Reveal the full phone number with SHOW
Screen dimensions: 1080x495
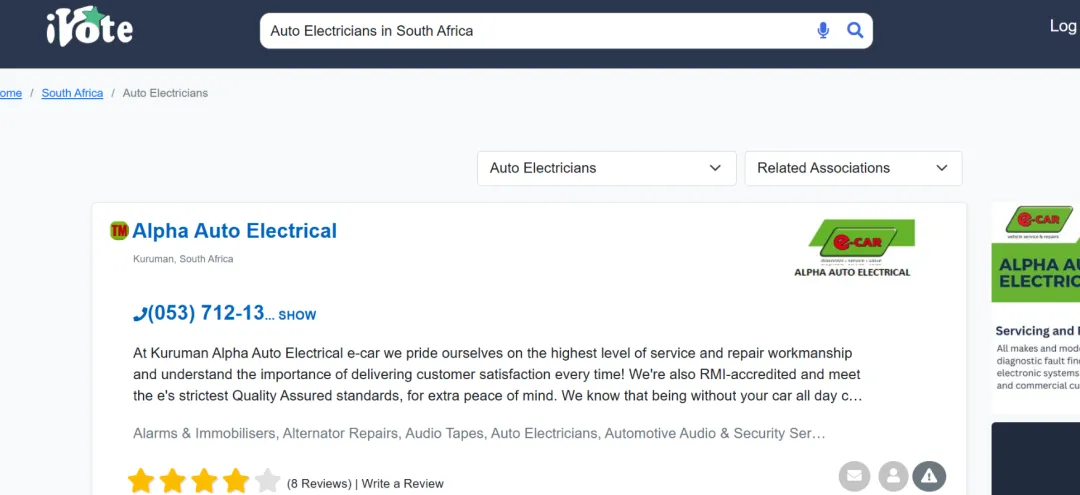(297, 315)
